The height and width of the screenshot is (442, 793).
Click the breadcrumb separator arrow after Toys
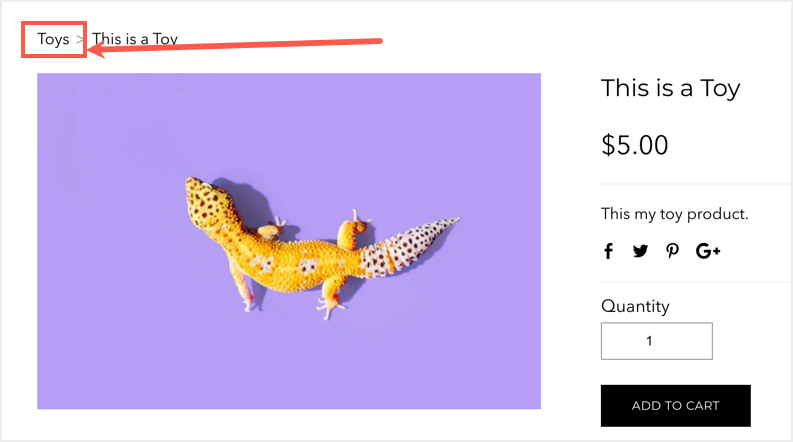80,40
